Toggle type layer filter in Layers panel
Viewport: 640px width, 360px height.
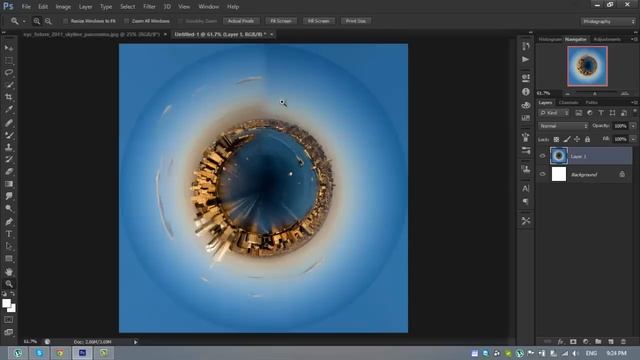601,113
